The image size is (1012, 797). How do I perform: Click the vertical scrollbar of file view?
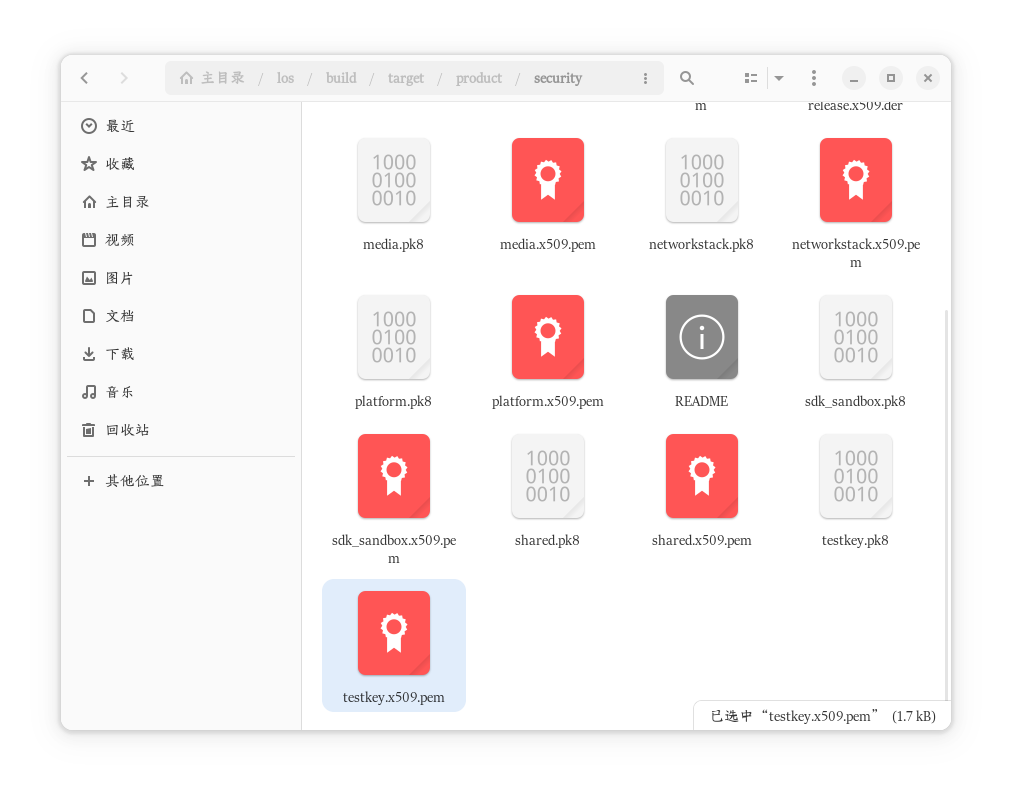[x=947, y=505]
